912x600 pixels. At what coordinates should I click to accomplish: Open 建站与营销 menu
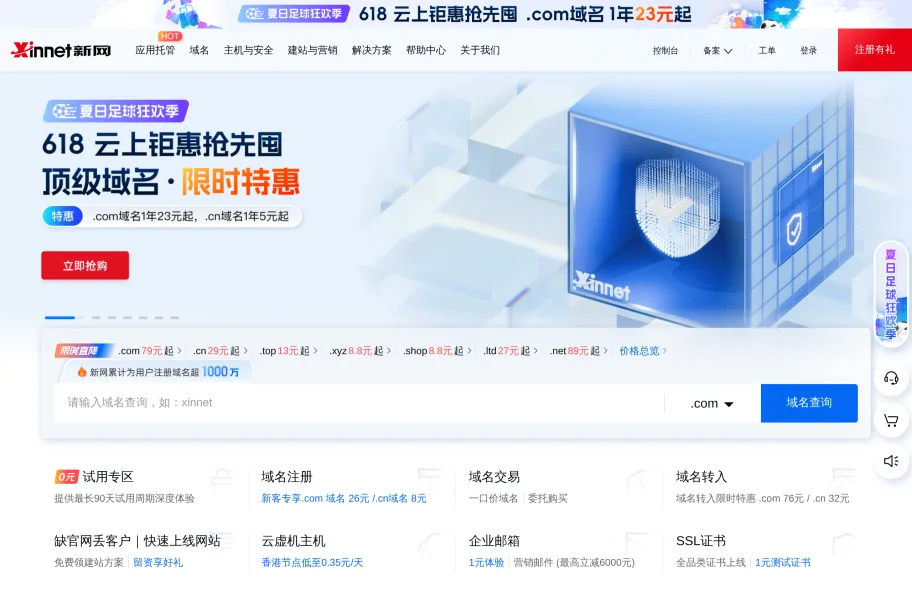(312, 51)
